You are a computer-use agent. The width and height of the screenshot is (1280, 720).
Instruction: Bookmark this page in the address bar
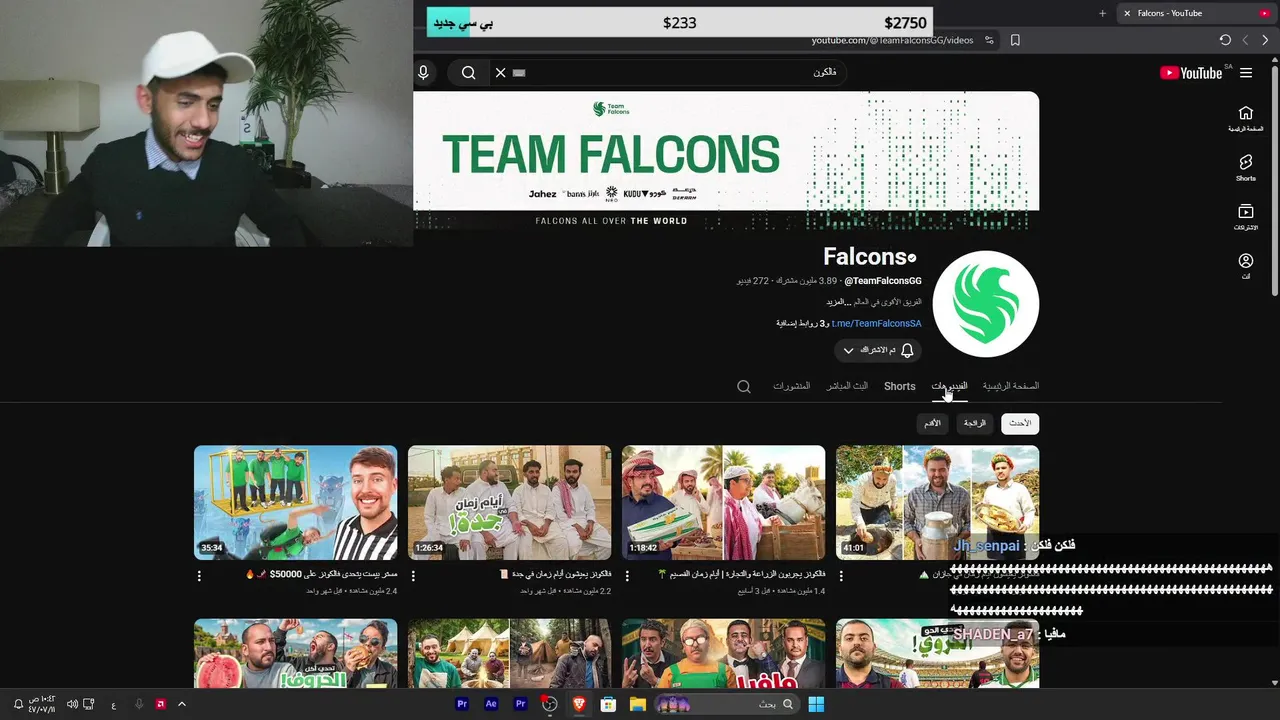pyautogui.click(x=1015, y=40)
